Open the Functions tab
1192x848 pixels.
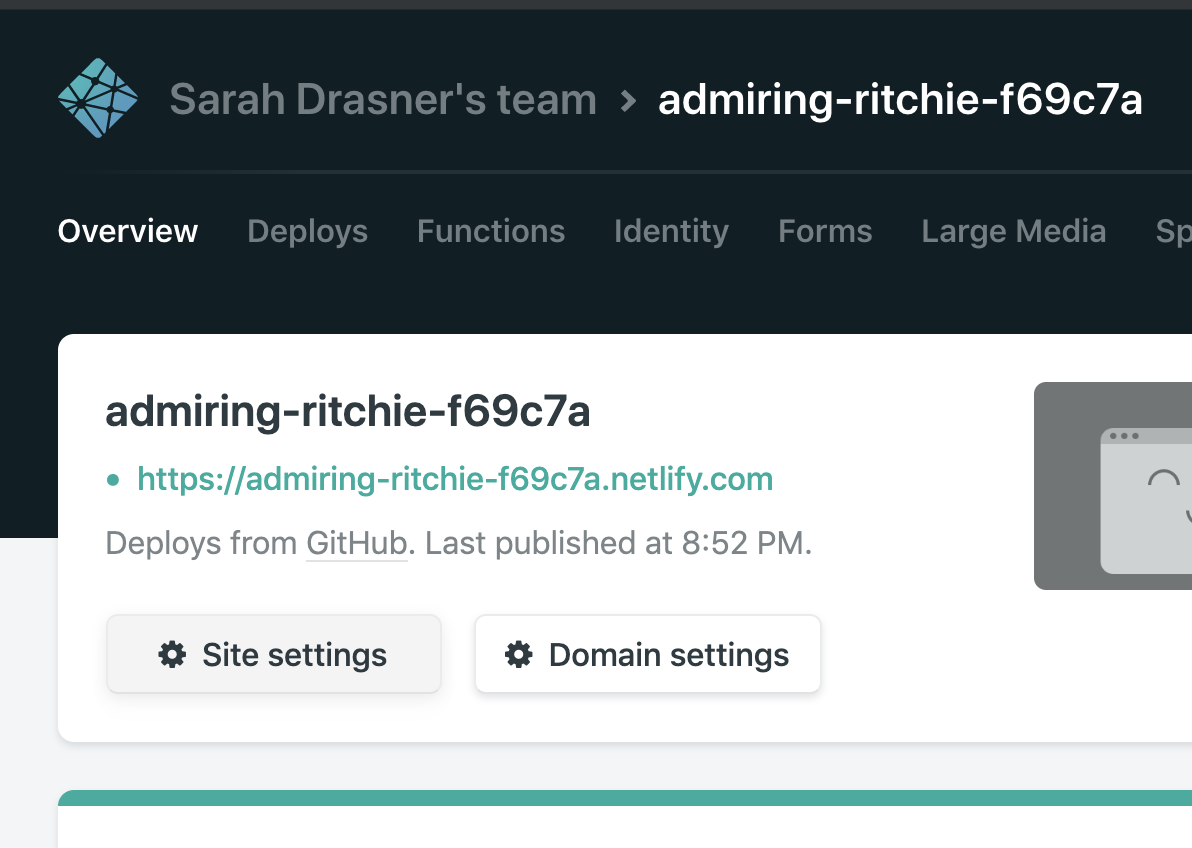pyautogui.click(x=490, y=231)
